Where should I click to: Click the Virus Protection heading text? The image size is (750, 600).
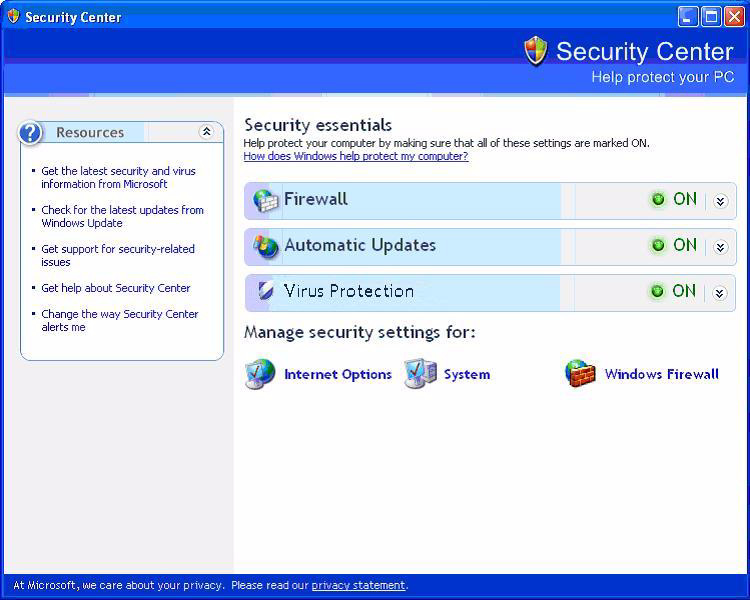[x=349, y=291]
